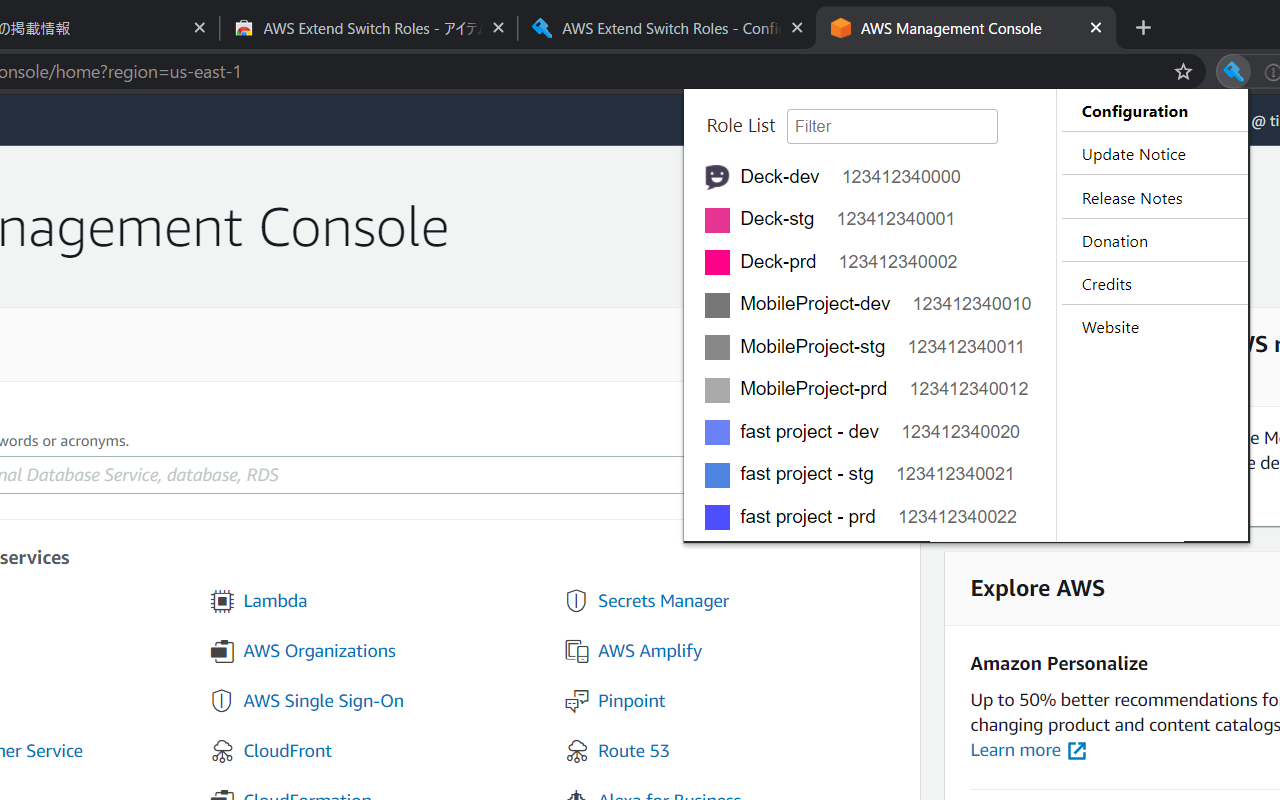Select Release Notes from the Configuration menu
This screenshot has width=1280, height=800.
pos(1131,197)
